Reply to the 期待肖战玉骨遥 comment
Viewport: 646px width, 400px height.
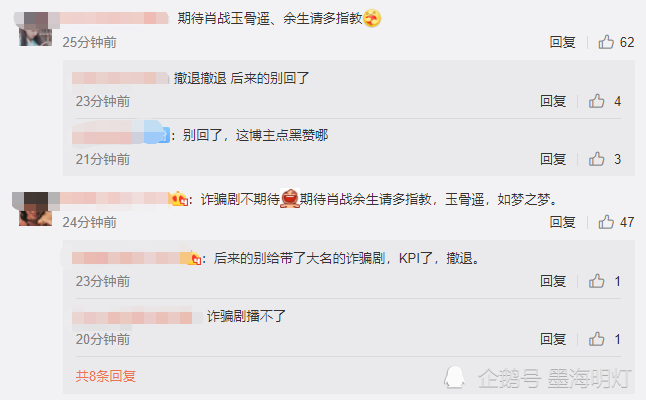point(562,42)
